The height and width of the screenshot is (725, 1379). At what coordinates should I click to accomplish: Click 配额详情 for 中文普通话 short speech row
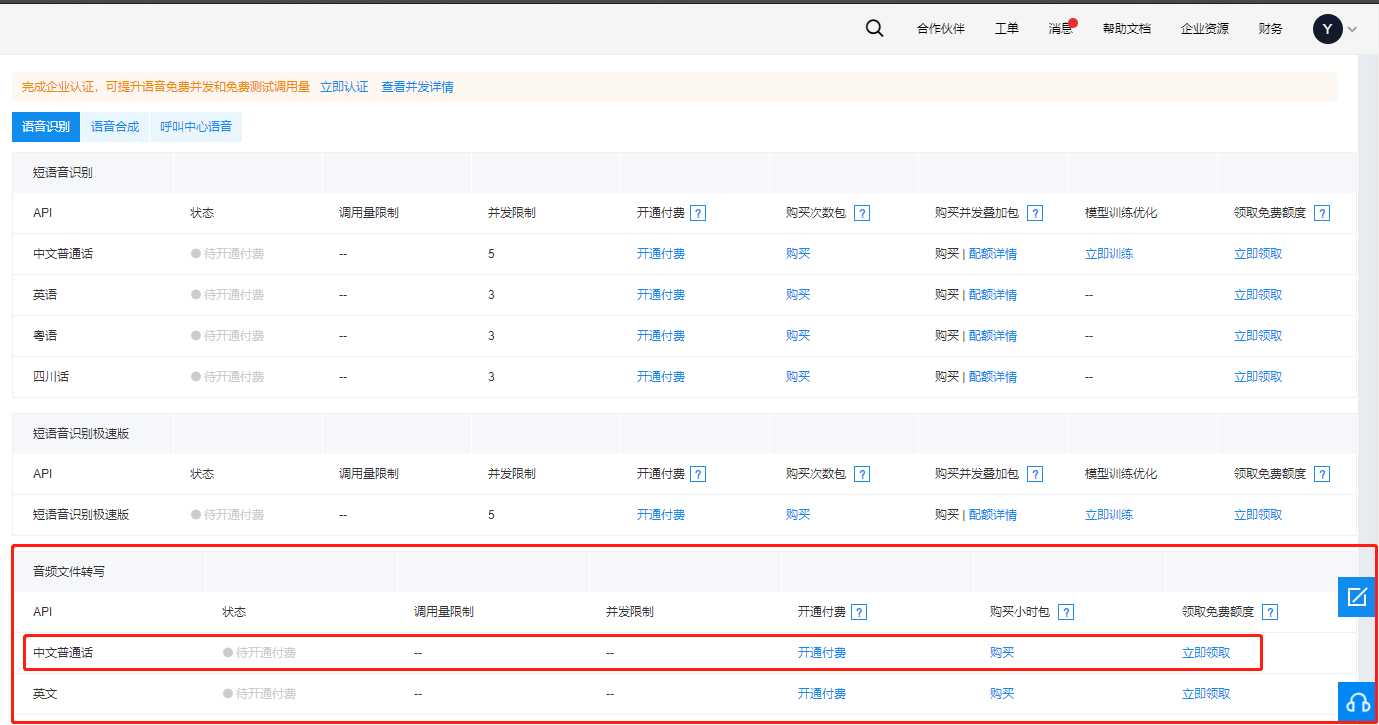(x=993, y=254)
